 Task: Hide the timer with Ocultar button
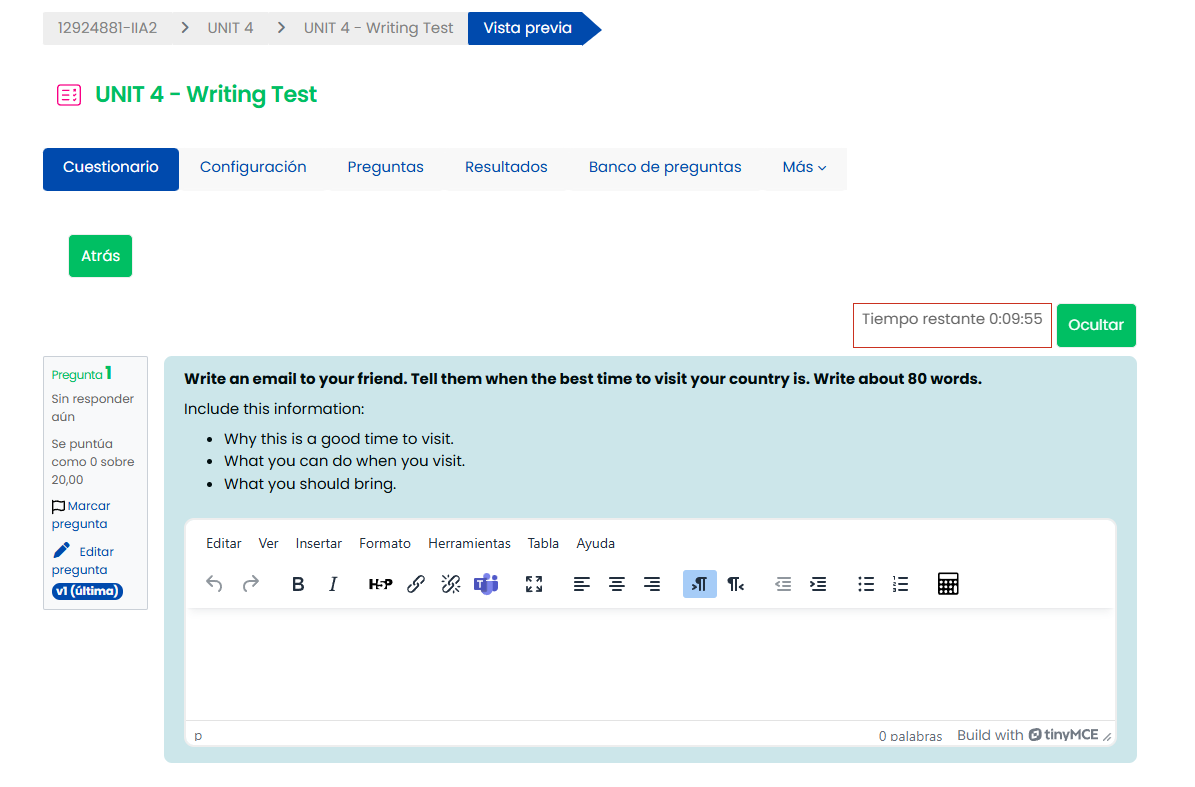[1096, 325]
